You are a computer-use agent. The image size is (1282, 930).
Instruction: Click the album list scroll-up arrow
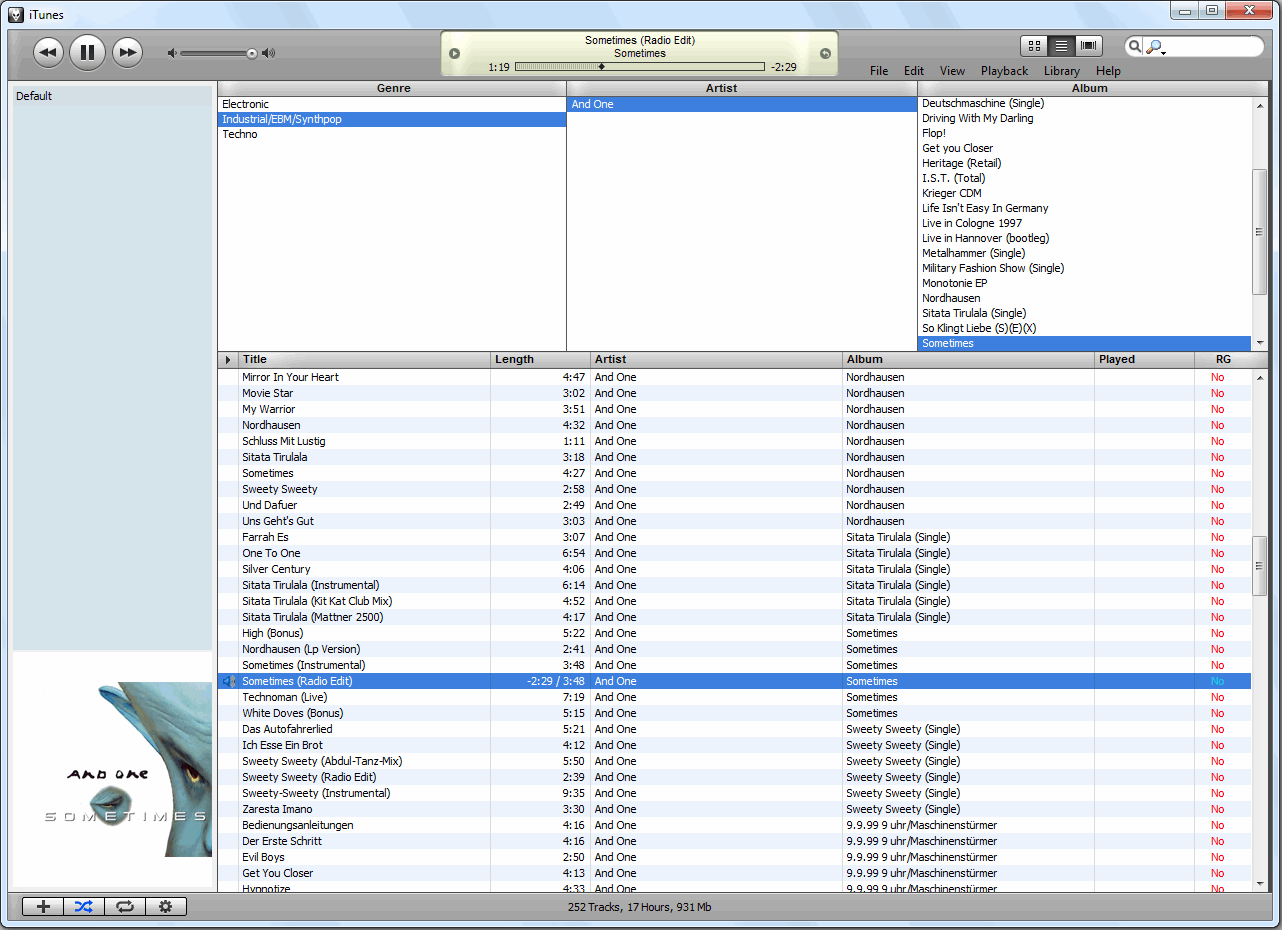click(x=1259, y=104)
